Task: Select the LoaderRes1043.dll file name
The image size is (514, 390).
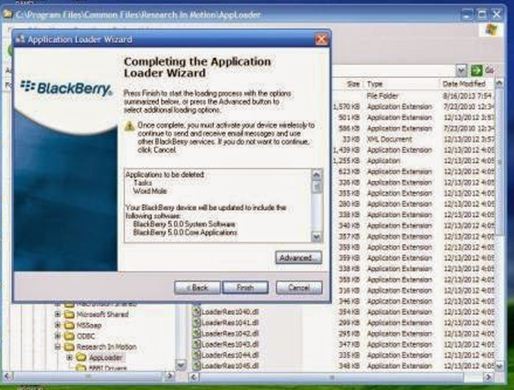Action: pyautogui.click(x=230, y=344)
